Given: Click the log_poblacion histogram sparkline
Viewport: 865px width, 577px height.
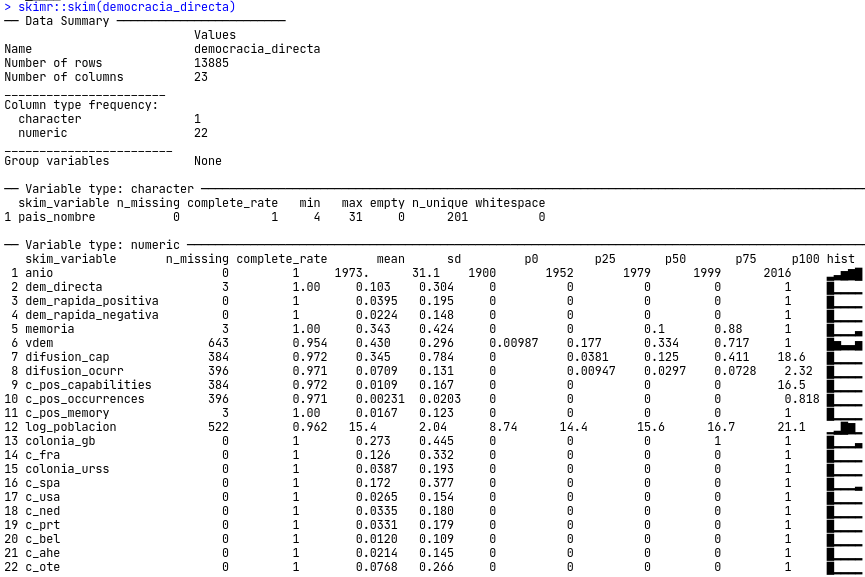Looking at the screenshot, I should click(x=844, y=427).
